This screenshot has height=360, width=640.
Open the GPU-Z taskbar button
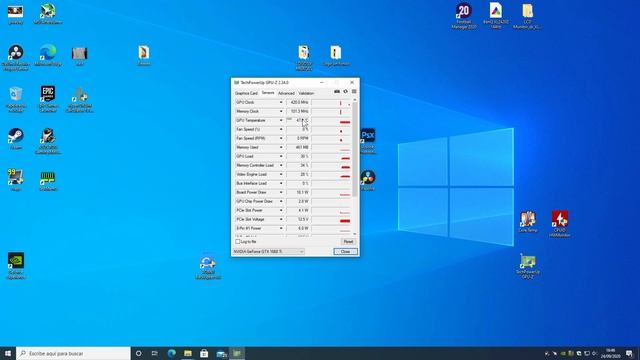(237, 353)
